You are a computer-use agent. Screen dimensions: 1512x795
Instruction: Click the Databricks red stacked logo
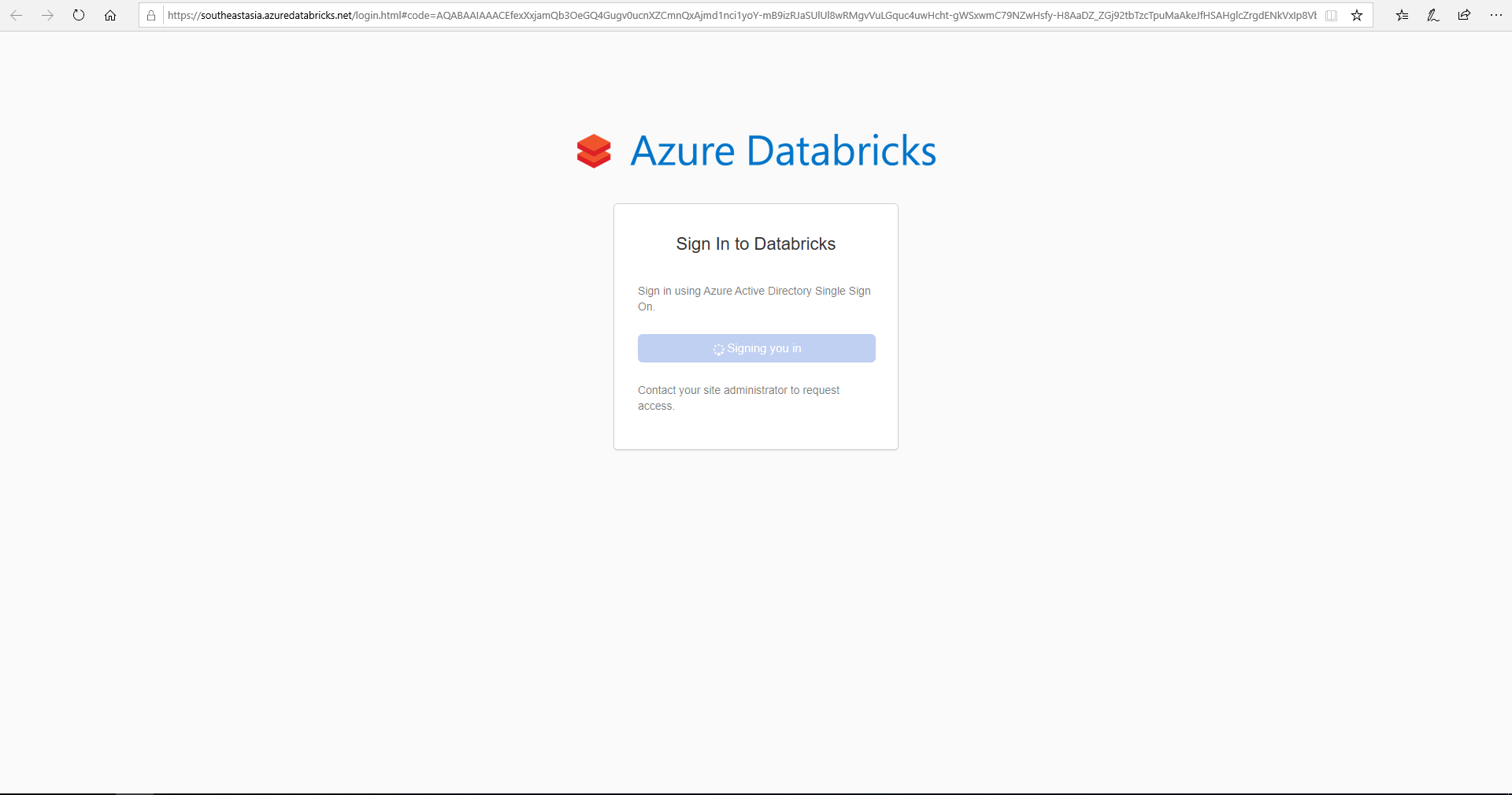594,151
